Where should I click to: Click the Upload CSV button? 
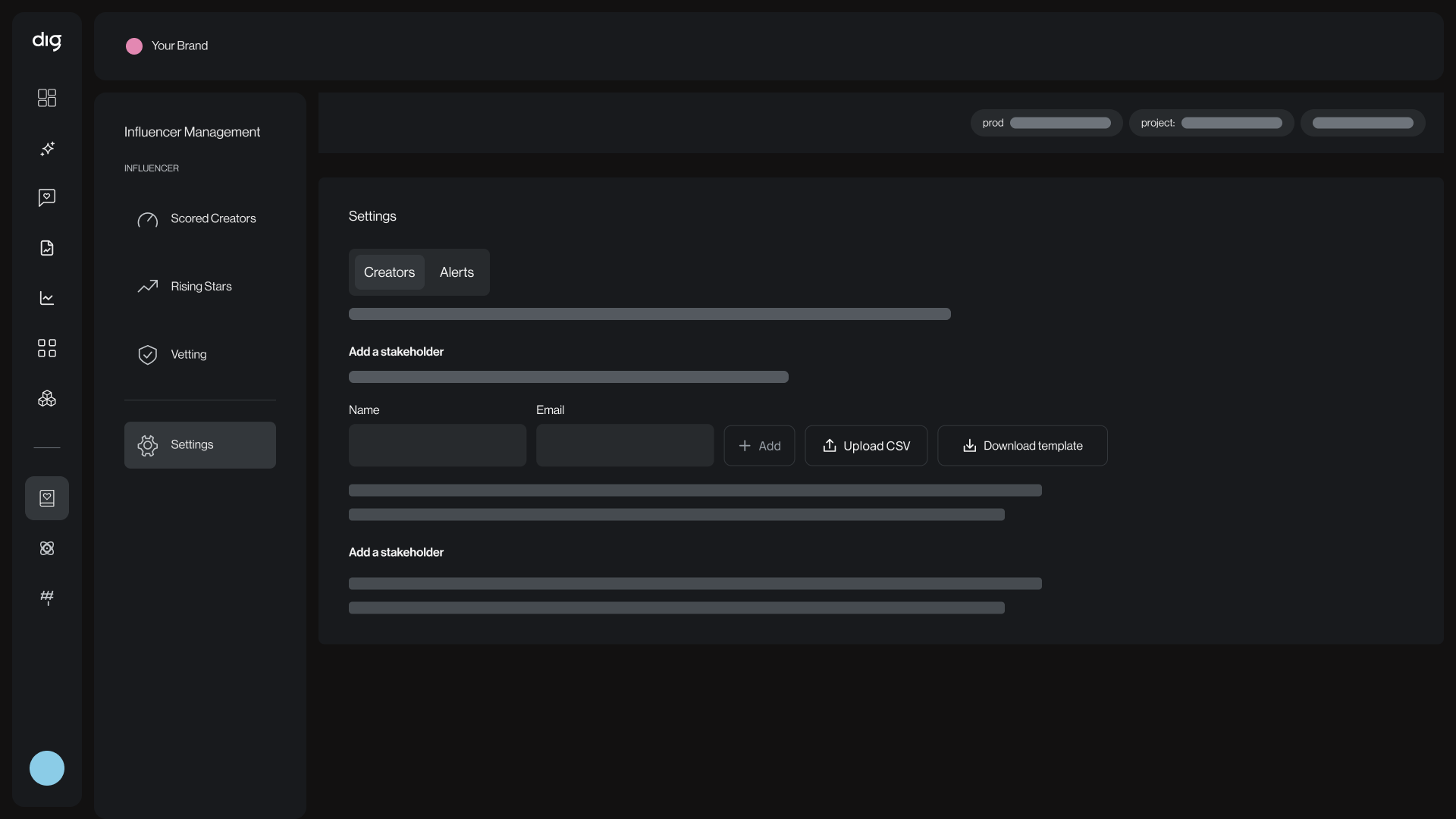click(866, 446)
